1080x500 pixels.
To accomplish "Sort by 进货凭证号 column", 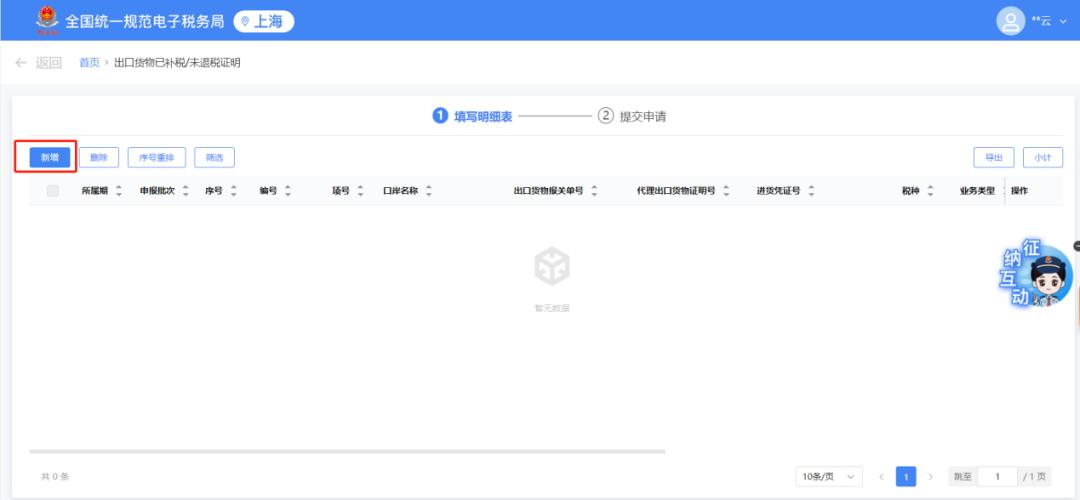I will (x=811, y=191).
